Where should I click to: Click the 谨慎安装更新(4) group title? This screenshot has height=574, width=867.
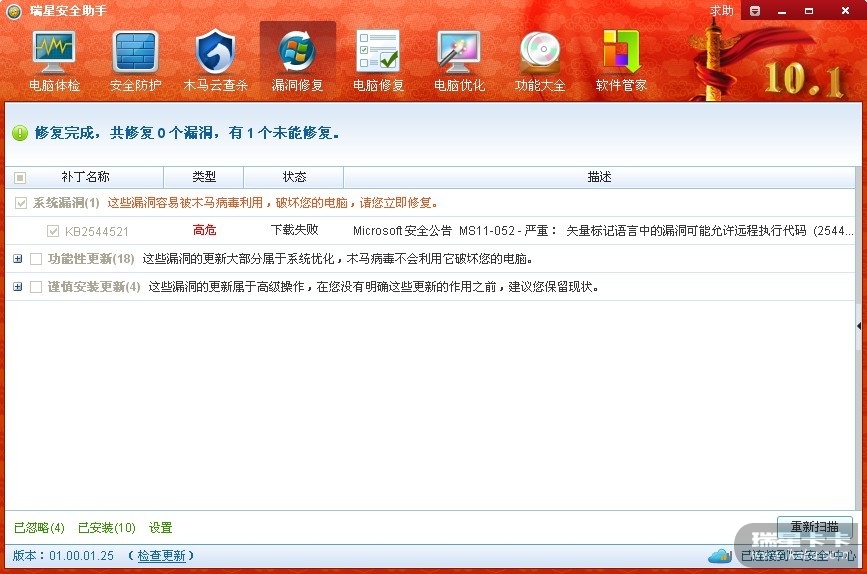pos(94,286)
